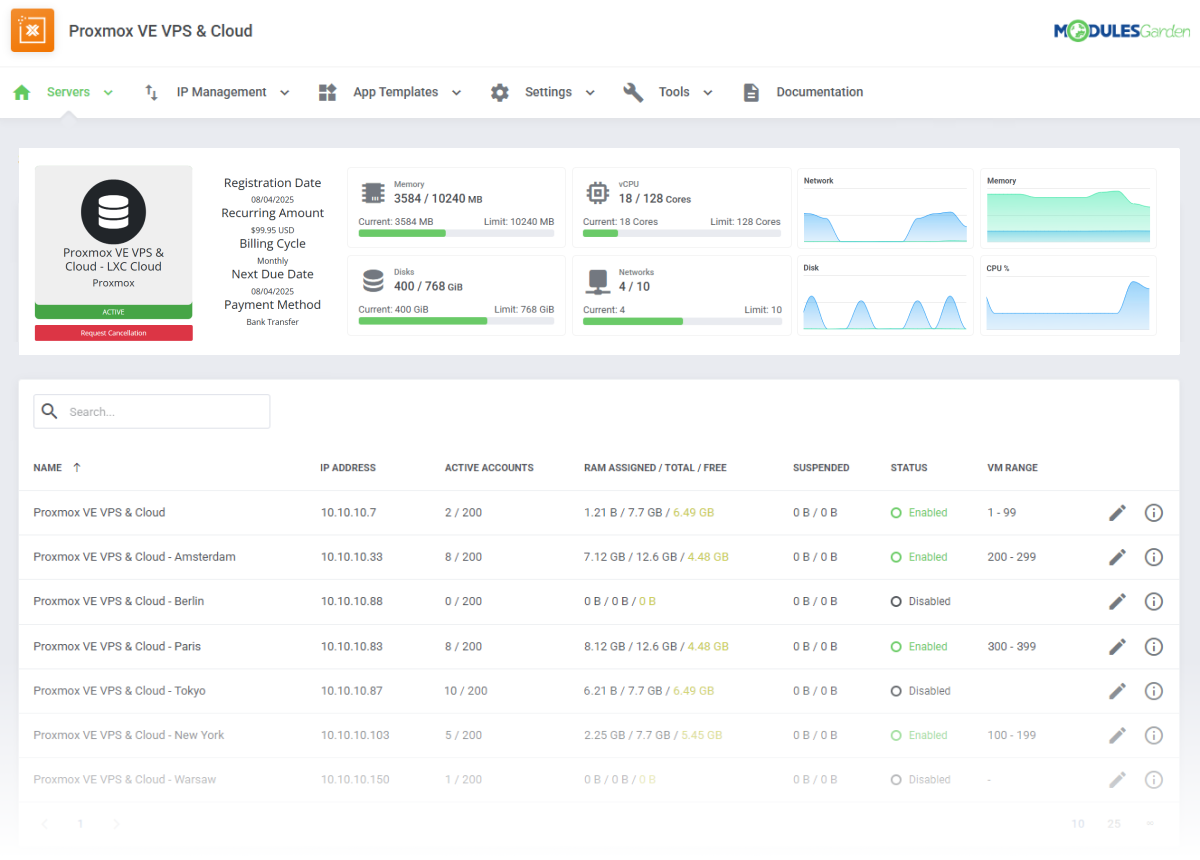Expand the Tools dropdown chevron

pyautogui.click(x=708, y=92)
